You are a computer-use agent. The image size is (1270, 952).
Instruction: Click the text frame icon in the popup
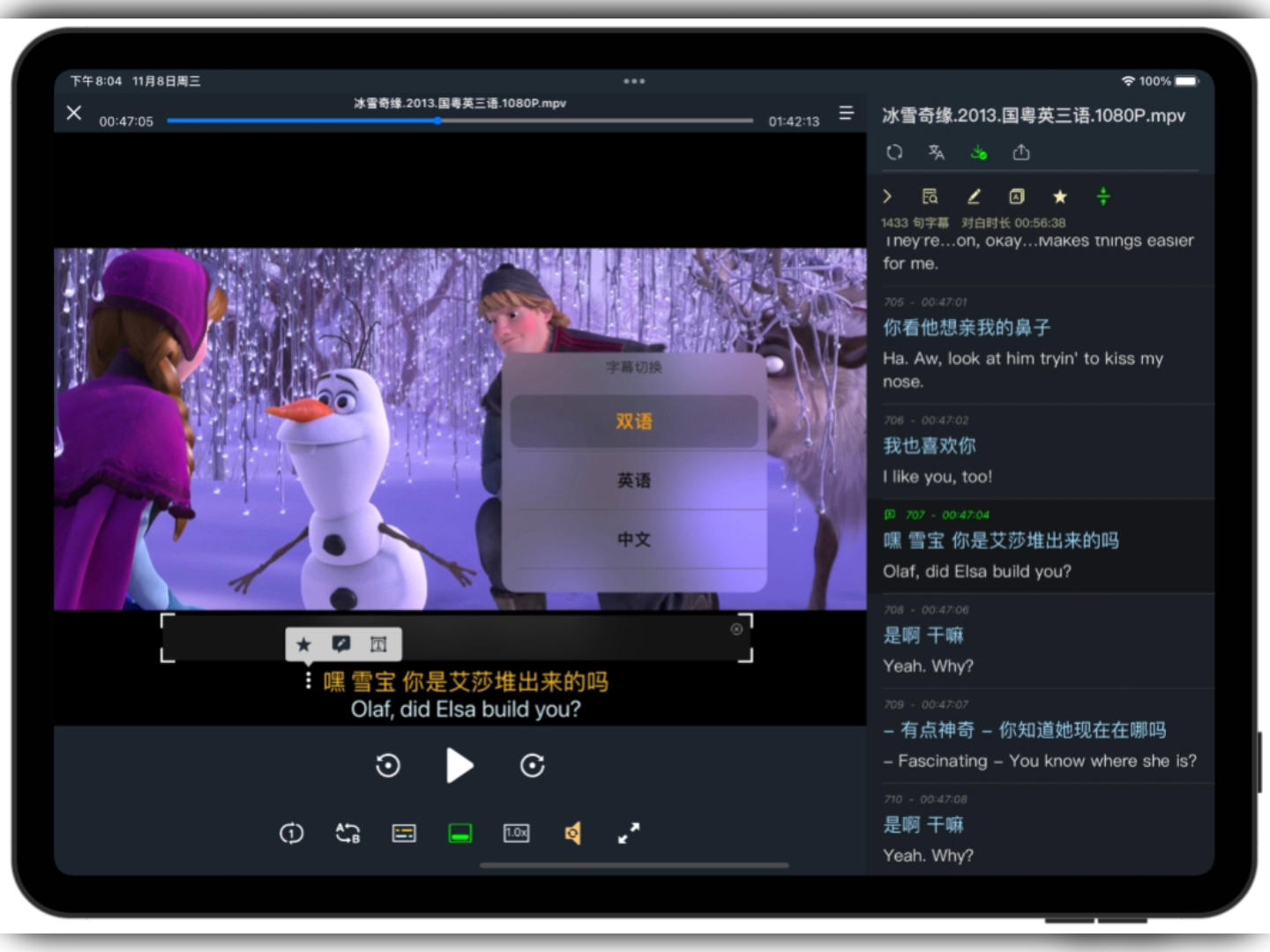pyautogui.click(x=378, y=644)
